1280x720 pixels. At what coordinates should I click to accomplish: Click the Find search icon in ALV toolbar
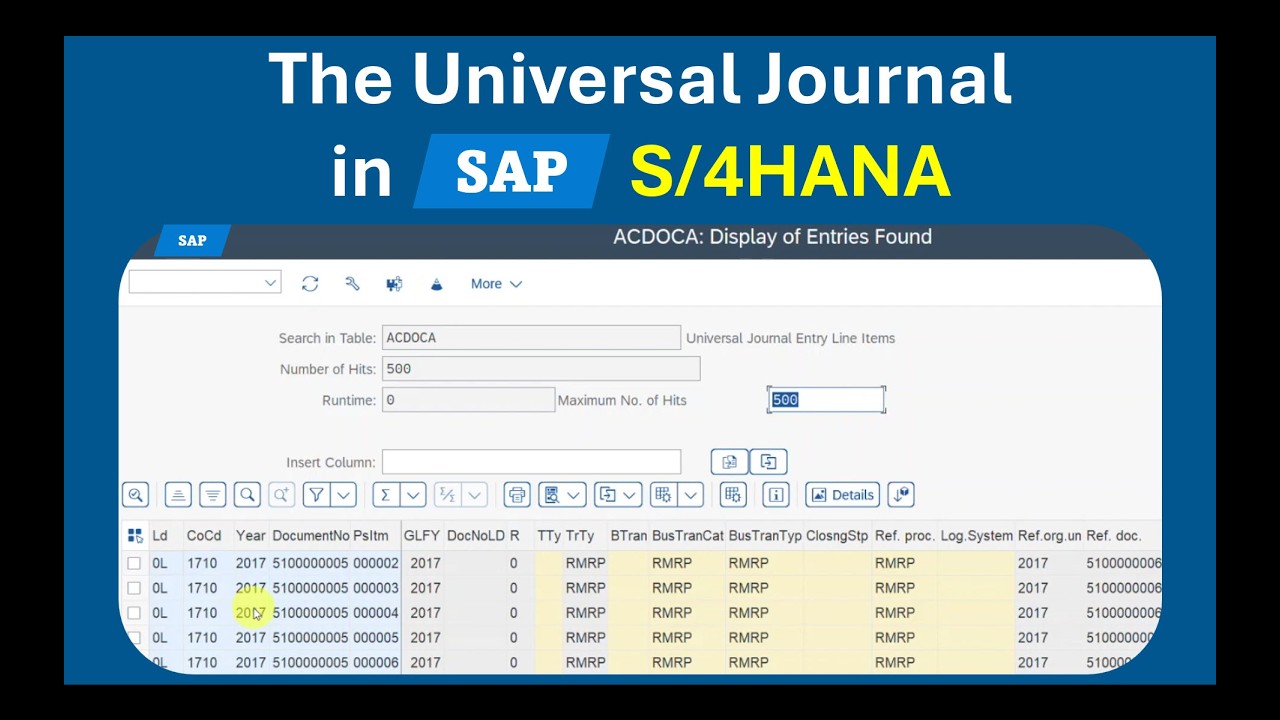[x=247, y=494]
